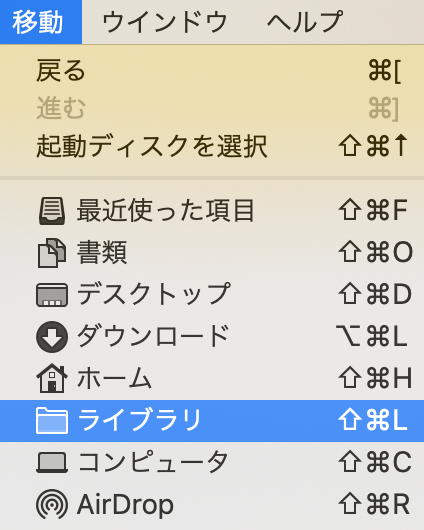
Task: Click the デスクトップ desktop icon
Action: pyautogui.click(x=52, y=295)
